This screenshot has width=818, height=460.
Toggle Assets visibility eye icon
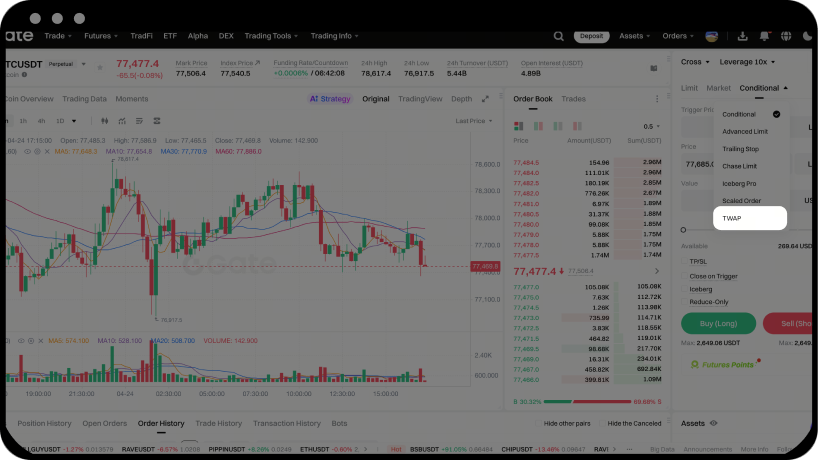(x=714, y=423)
